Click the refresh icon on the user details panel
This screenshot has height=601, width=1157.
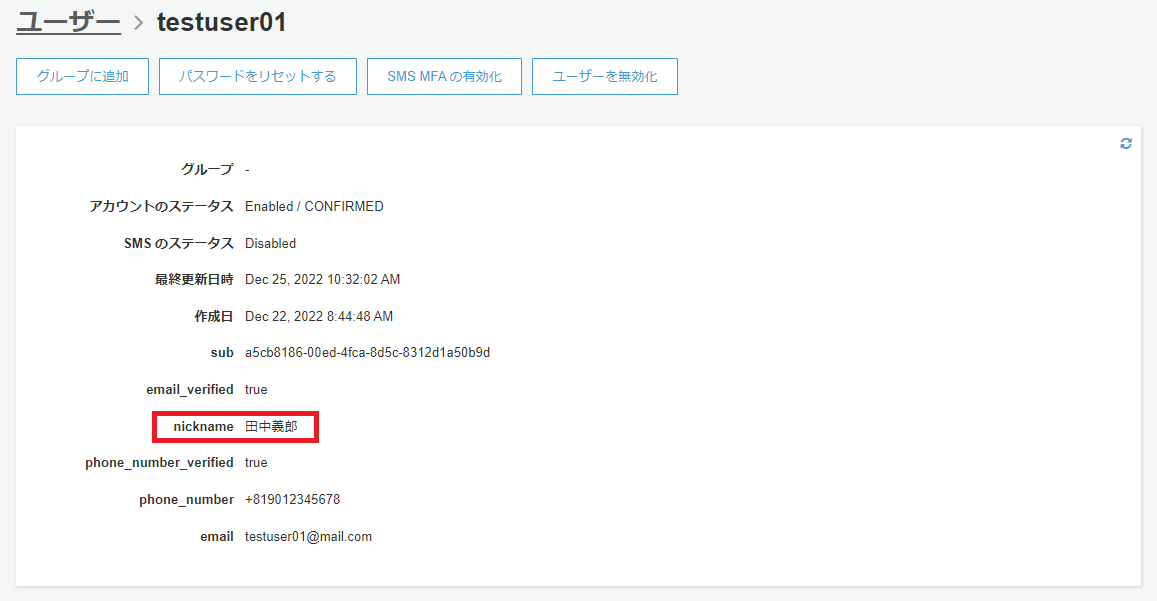click(x=1125, y=142)
